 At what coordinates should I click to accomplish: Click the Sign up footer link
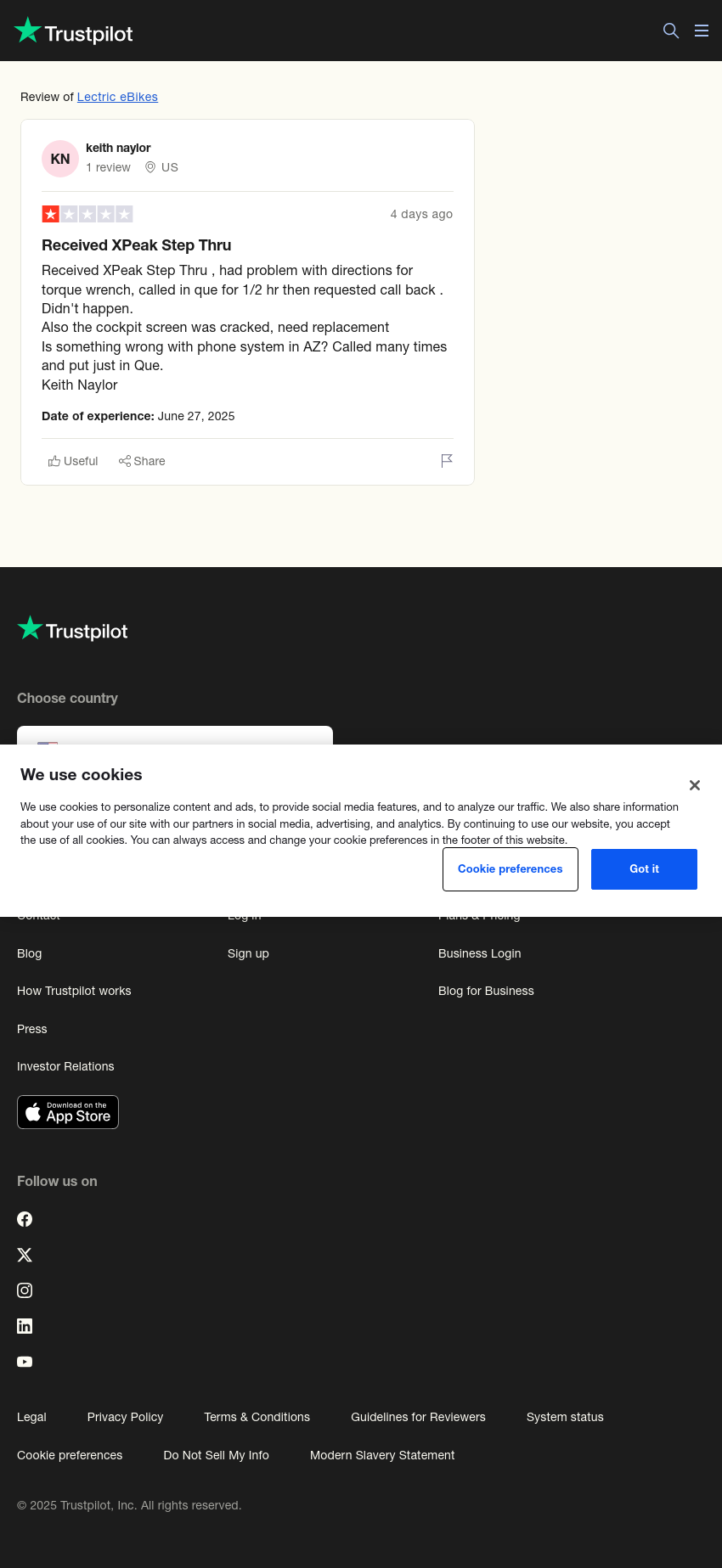click(x=248, y=953)
